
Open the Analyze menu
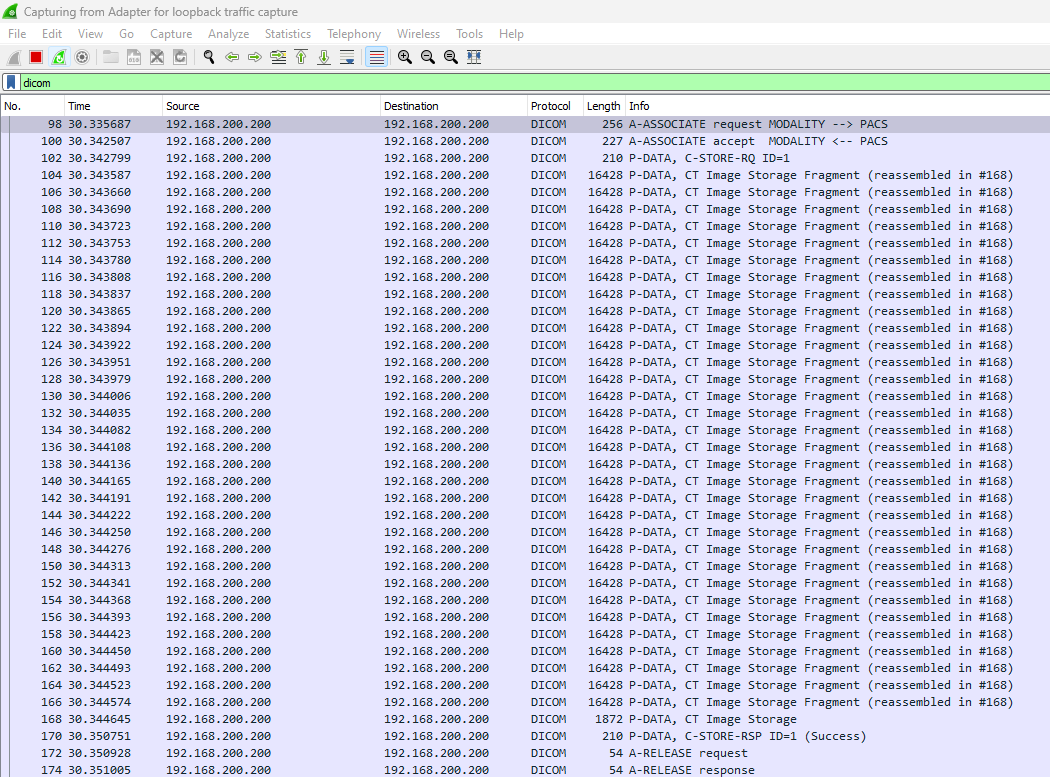[228, 34]
